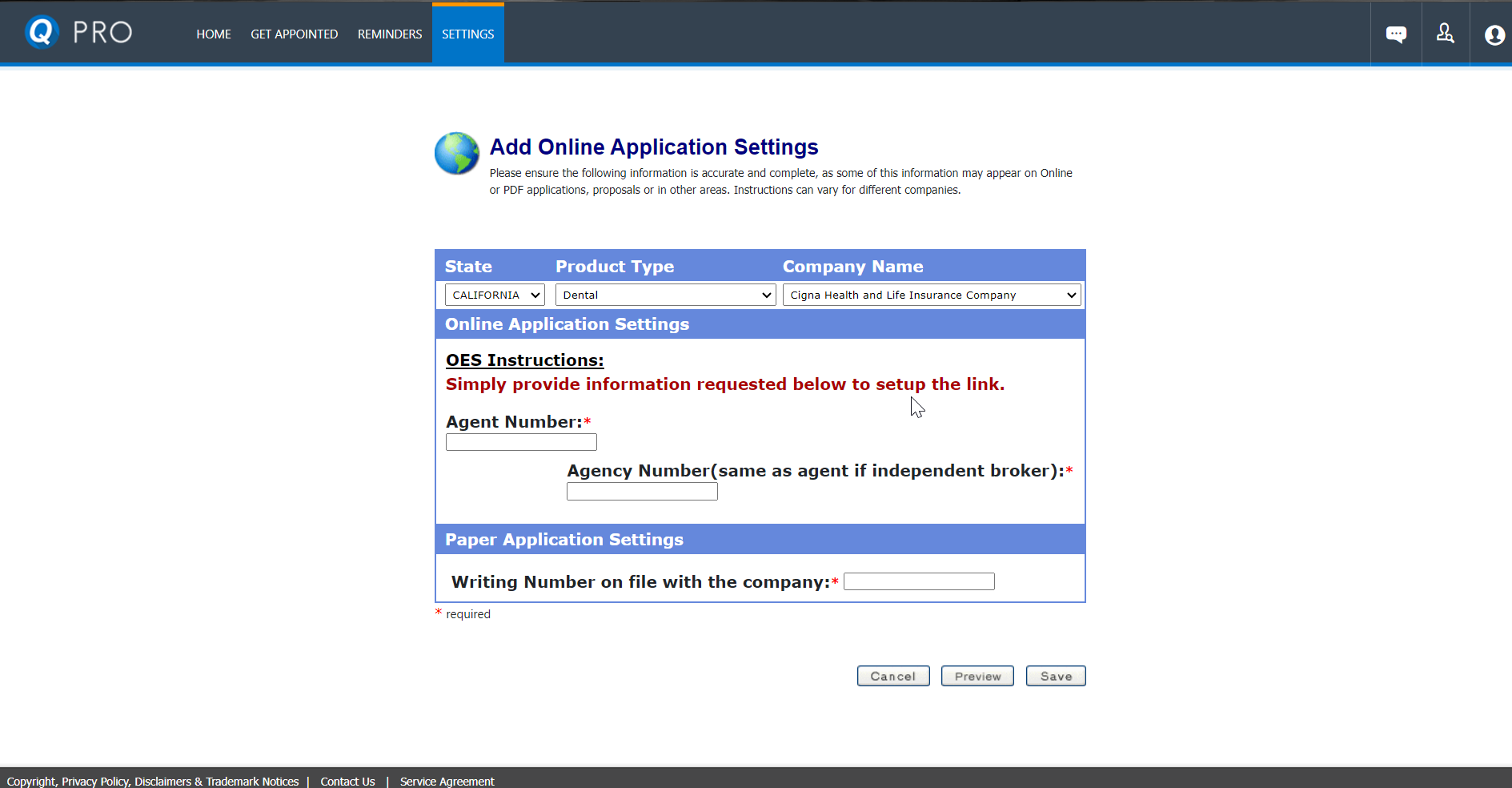Viewport: 1512px width, 788px height.
Task: Save the online application settings
Action: [x=1055, y=676]
